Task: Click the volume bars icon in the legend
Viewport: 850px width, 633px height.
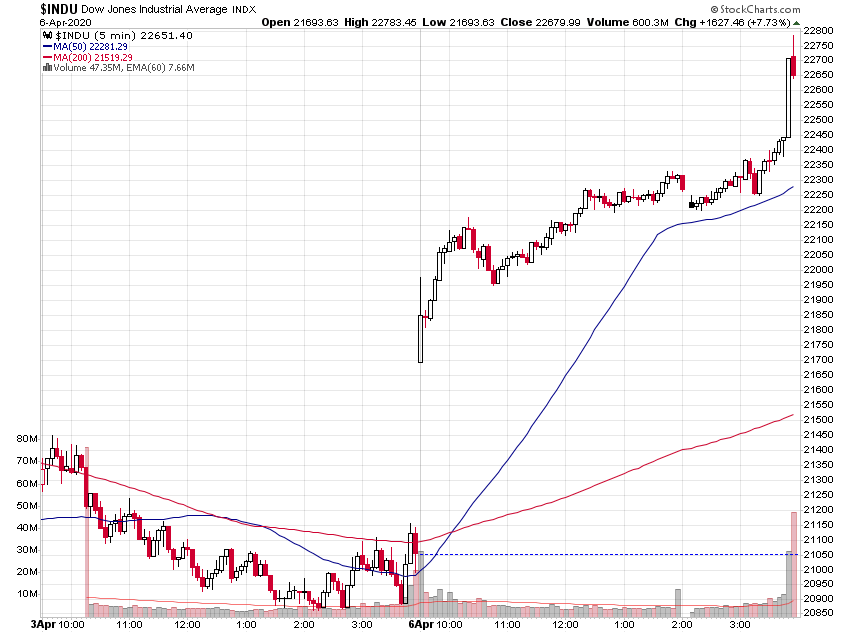Action: (x=47, y=68)
